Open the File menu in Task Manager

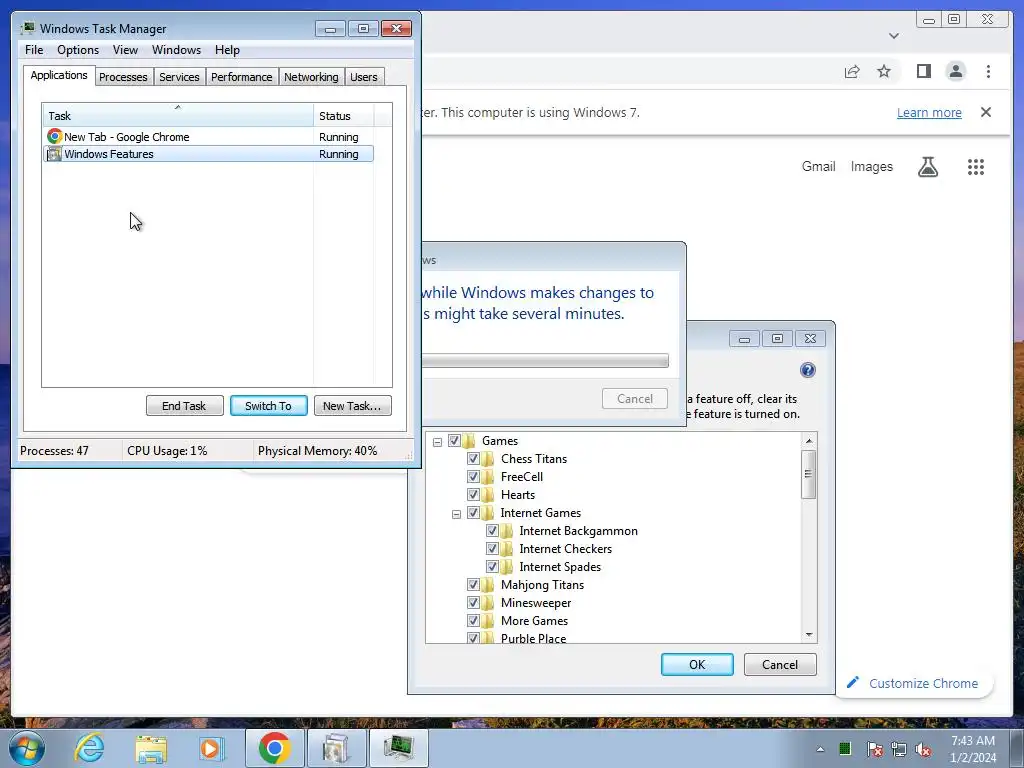(34, 50)
